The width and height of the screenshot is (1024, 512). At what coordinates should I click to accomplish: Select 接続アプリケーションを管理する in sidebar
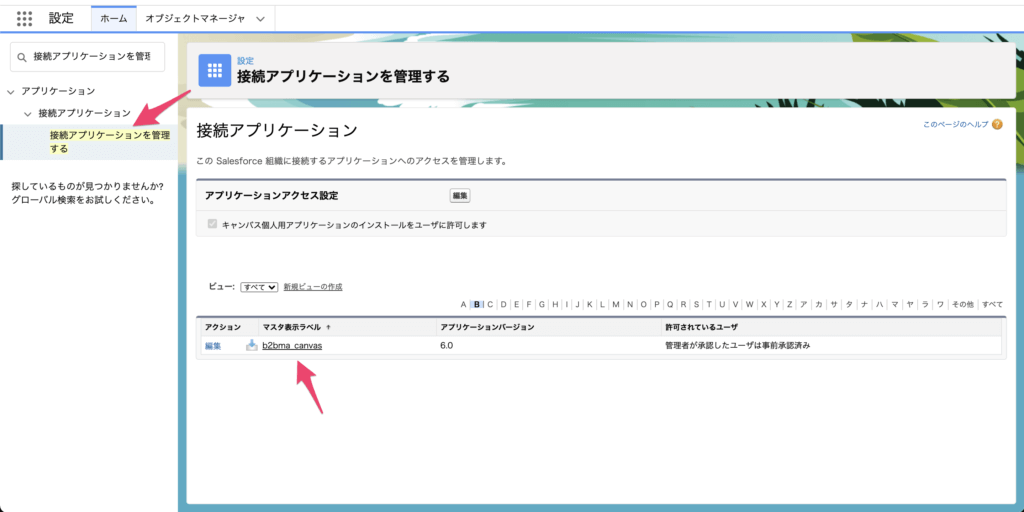pos(109,142)
